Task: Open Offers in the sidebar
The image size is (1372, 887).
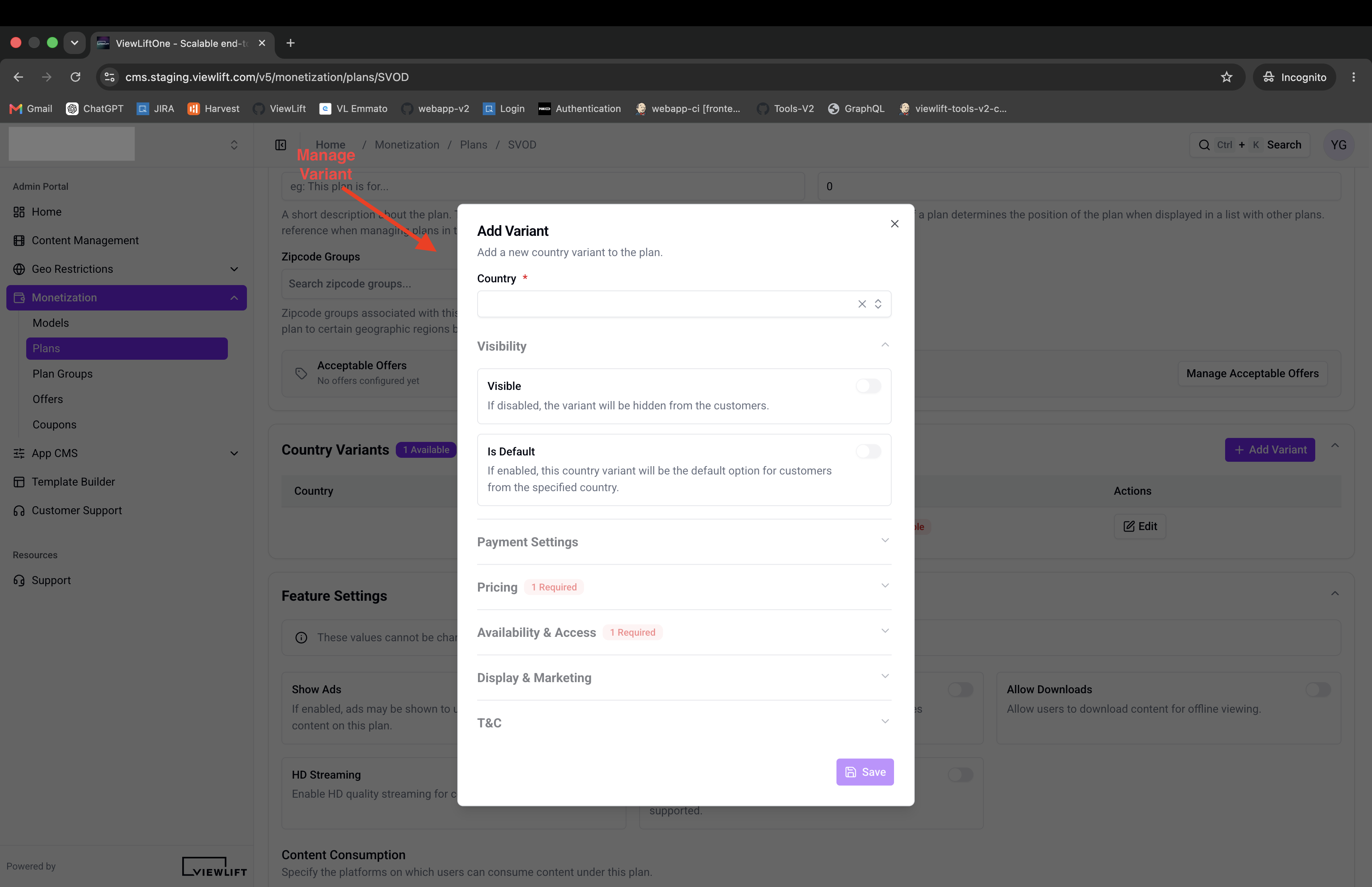Action: (x=127, y=399)
